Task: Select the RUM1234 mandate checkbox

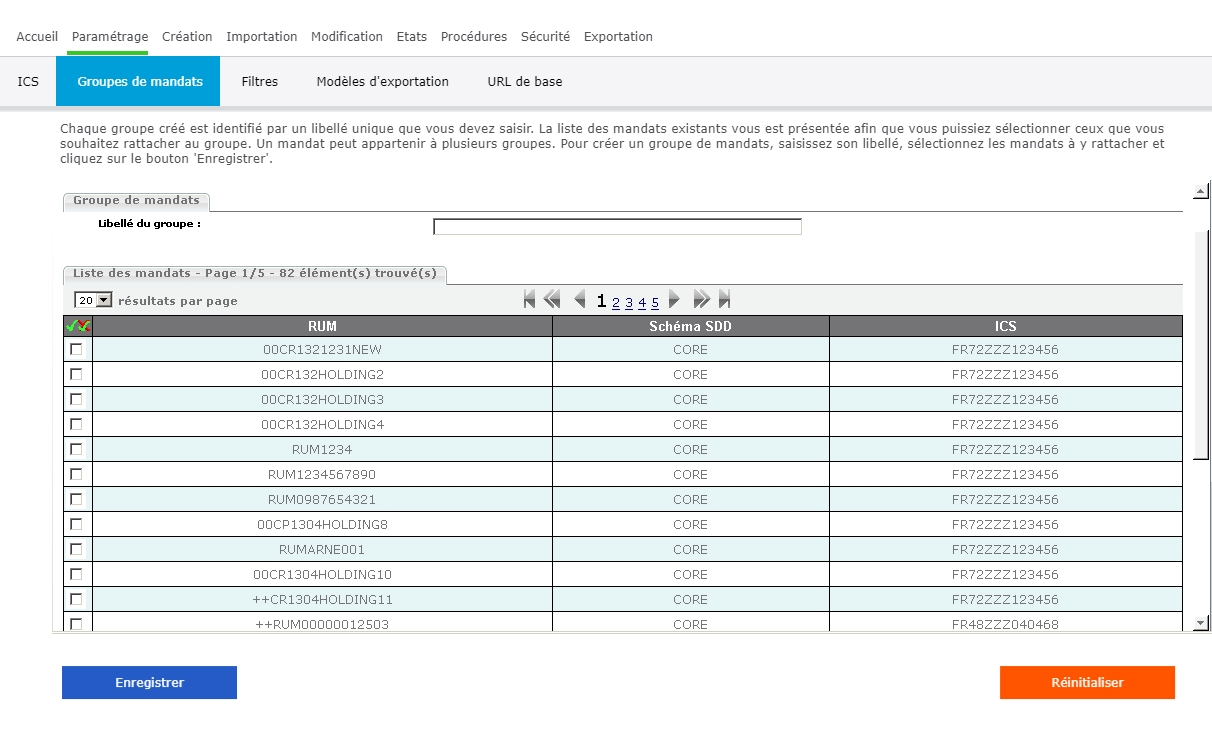Action: click(76, 449)
